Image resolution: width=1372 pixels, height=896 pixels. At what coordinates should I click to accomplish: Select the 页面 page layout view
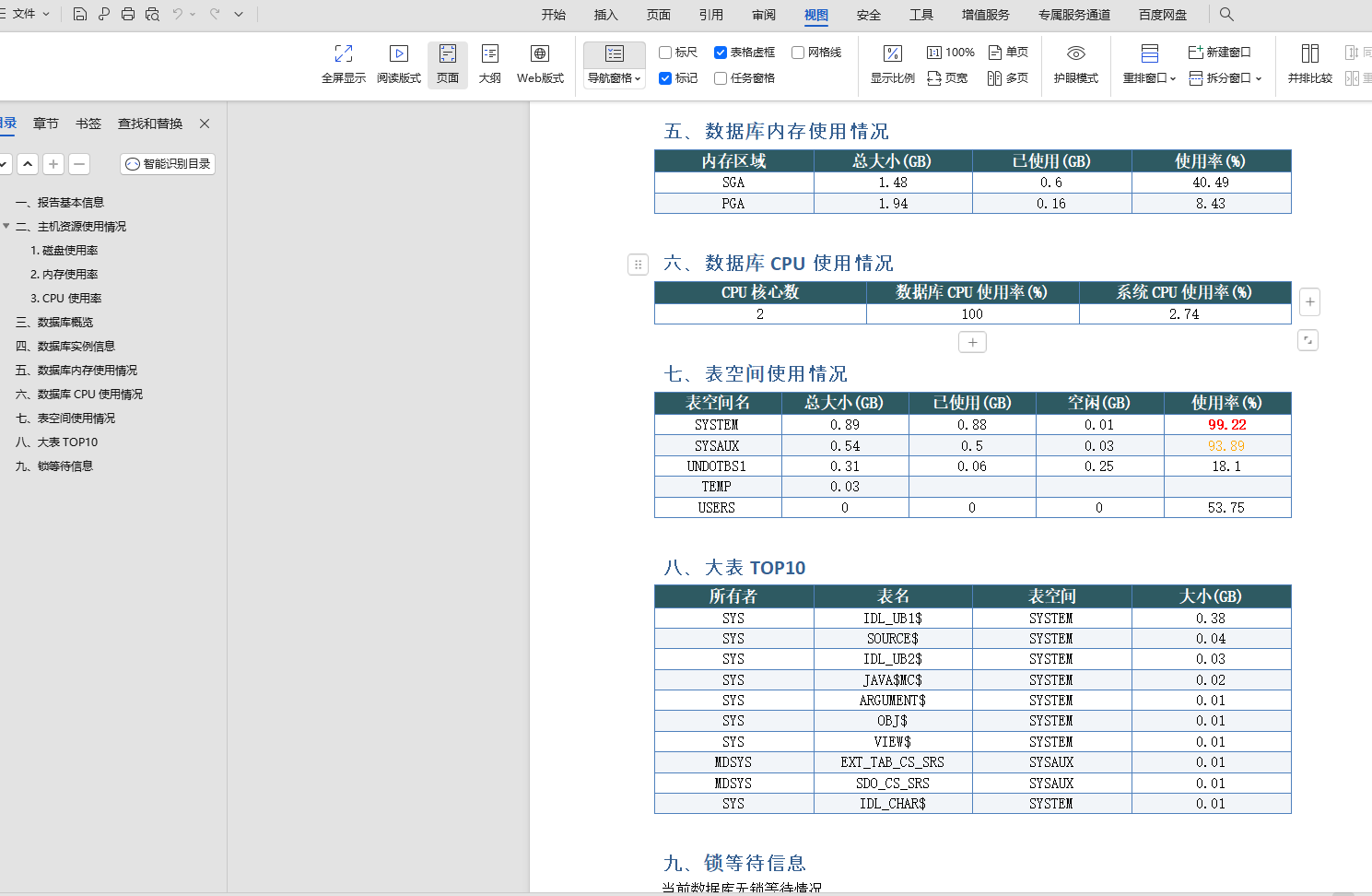click(x=448, y=65)
